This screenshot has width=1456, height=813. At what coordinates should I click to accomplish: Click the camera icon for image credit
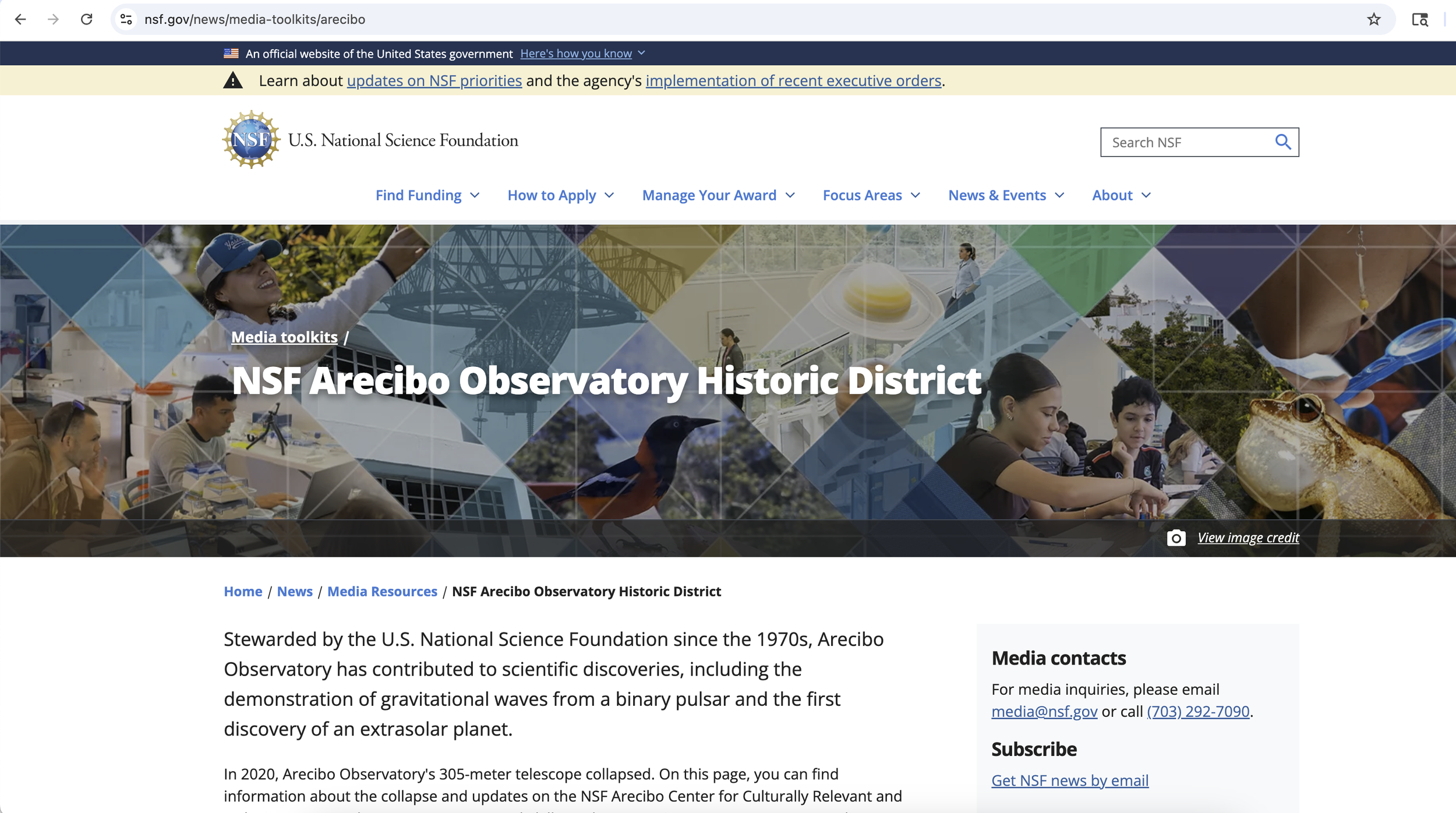(1176, 538)
